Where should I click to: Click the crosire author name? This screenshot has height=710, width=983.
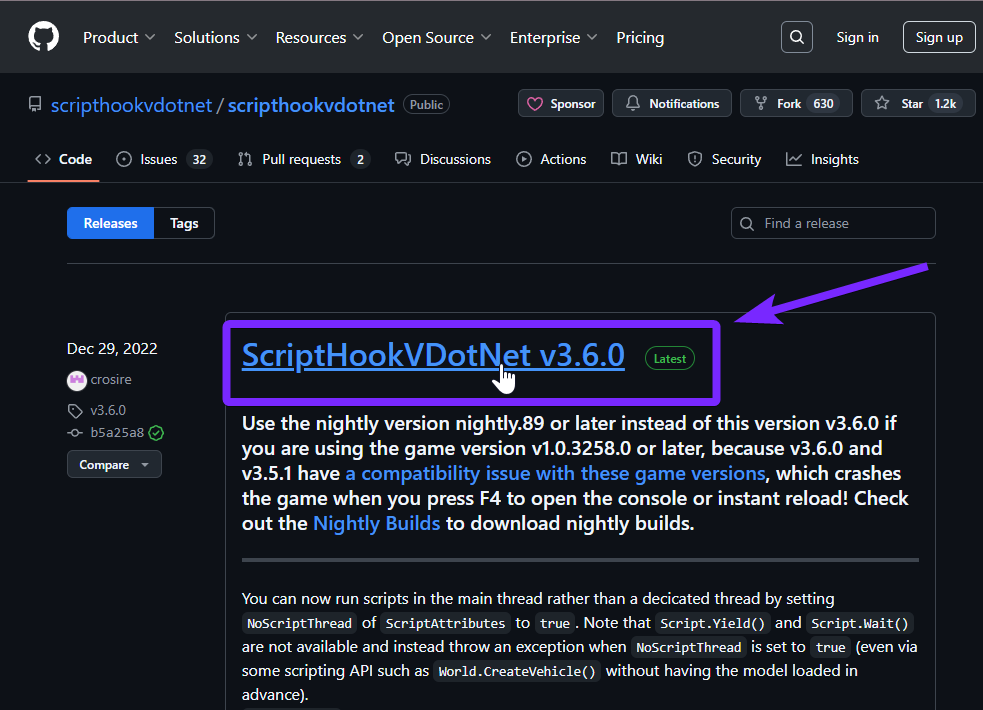tap(111, 380)
